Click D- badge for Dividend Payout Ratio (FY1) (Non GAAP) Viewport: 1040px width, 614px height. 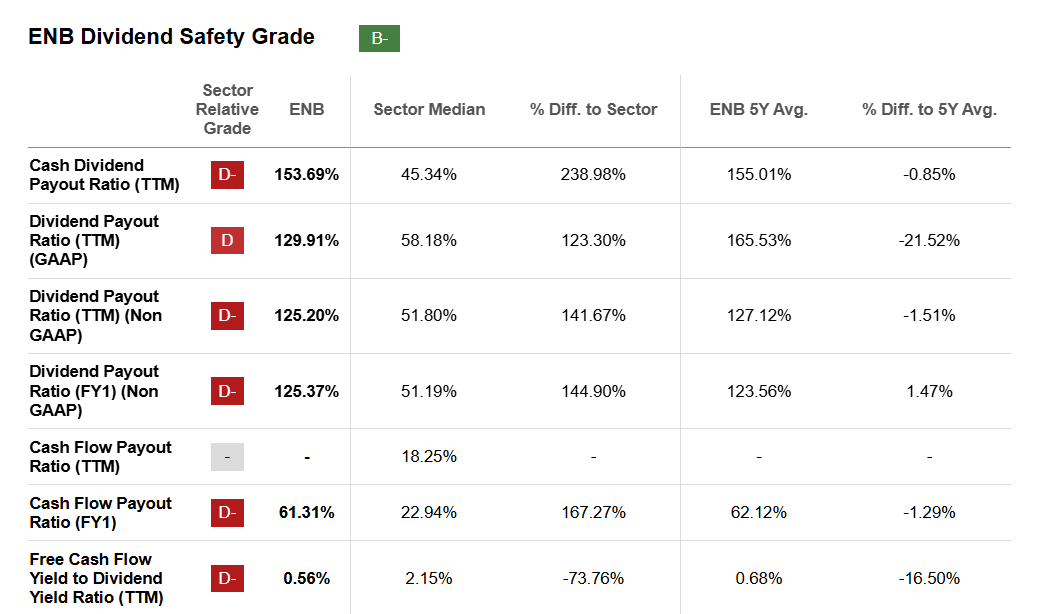click(x=227, y=391)
